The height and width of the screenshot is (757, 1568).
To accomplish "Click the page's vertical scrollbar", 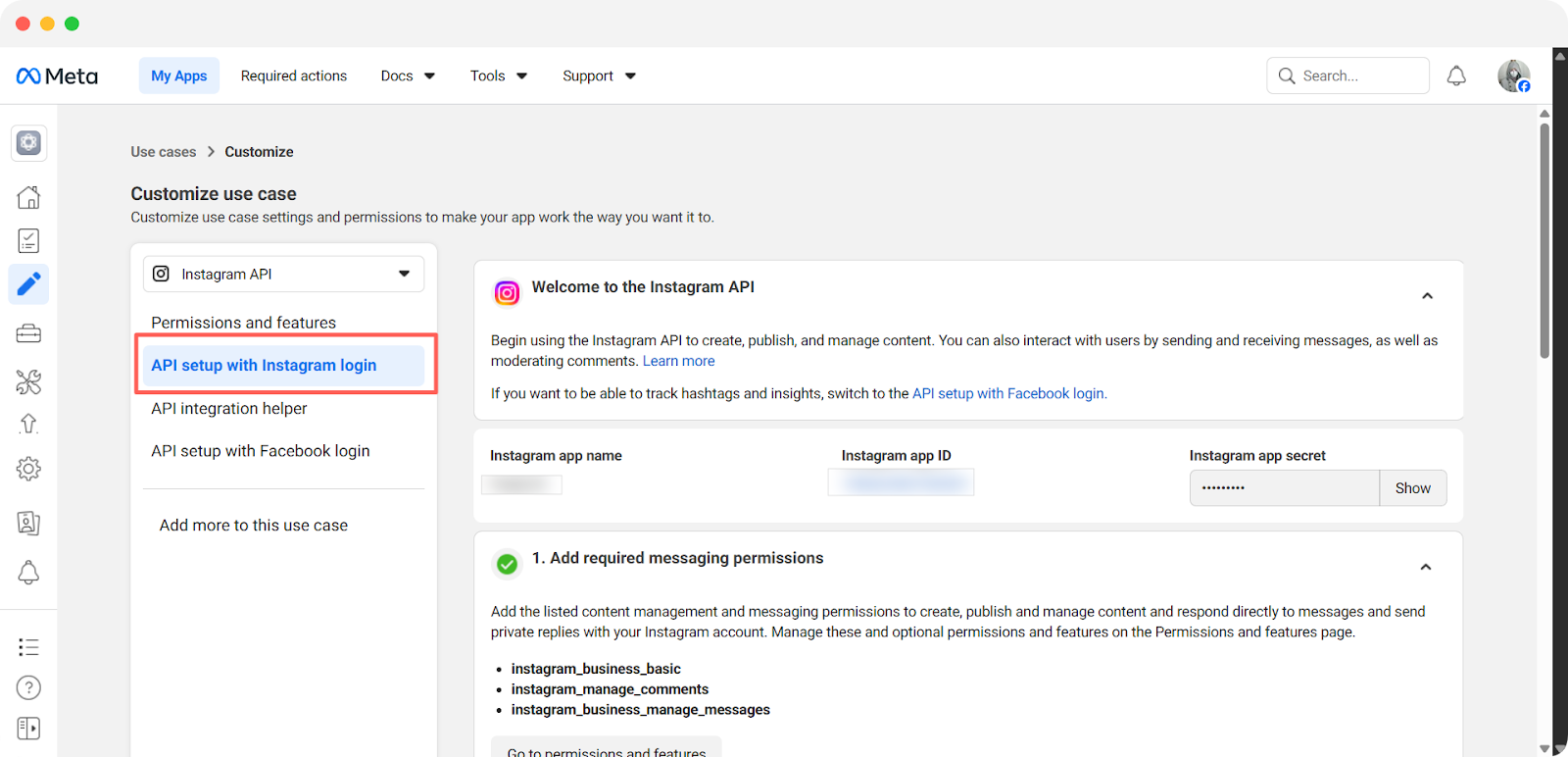I will click(1544, 240).
